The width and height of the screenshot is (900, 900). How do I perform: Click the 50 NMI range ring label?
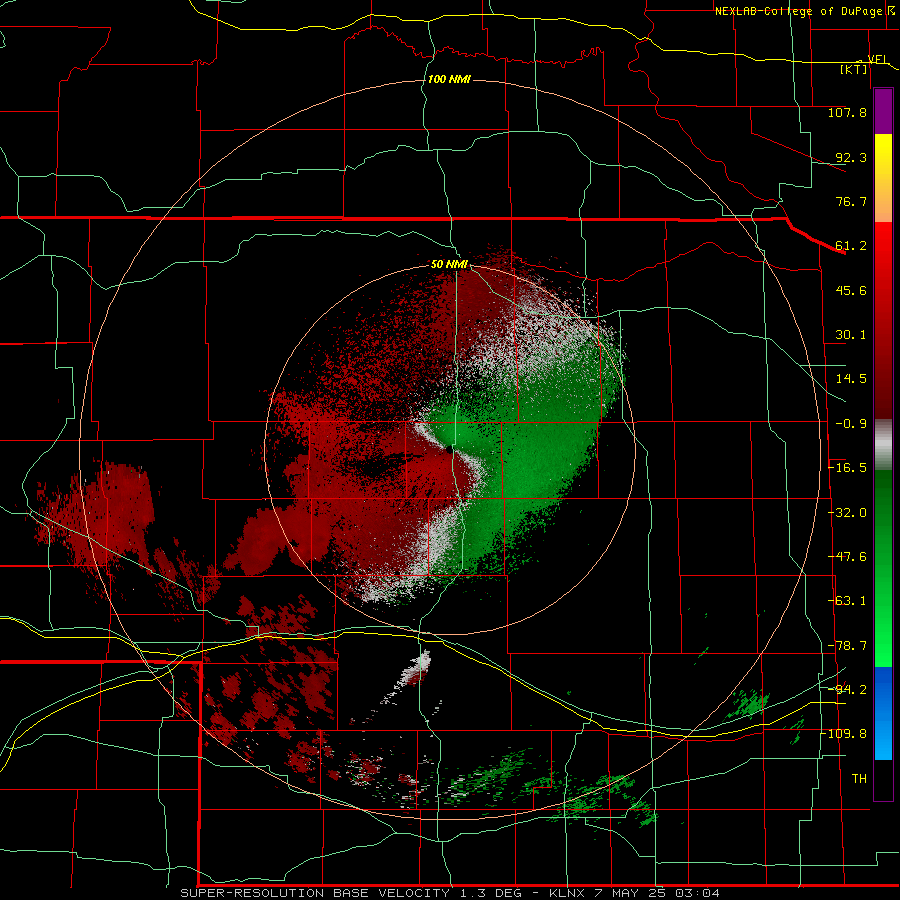point(449,265)
